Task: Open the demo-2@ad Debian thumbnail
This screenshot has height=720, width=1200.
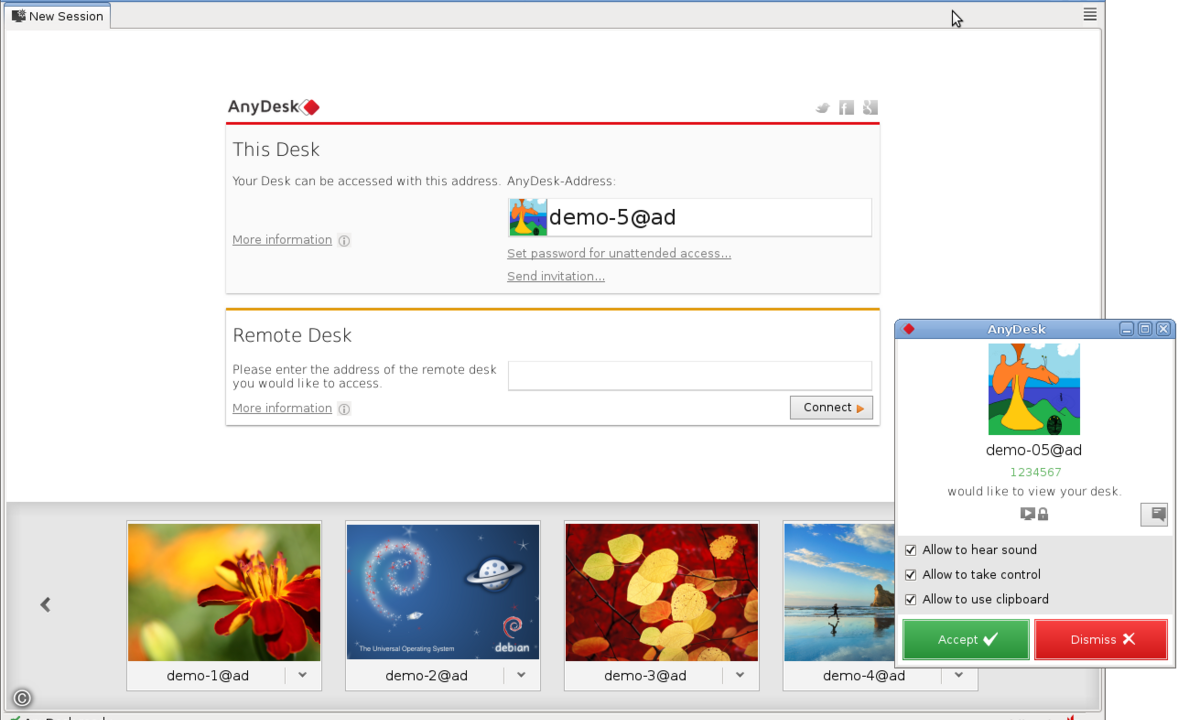Action: click(443, 592)
